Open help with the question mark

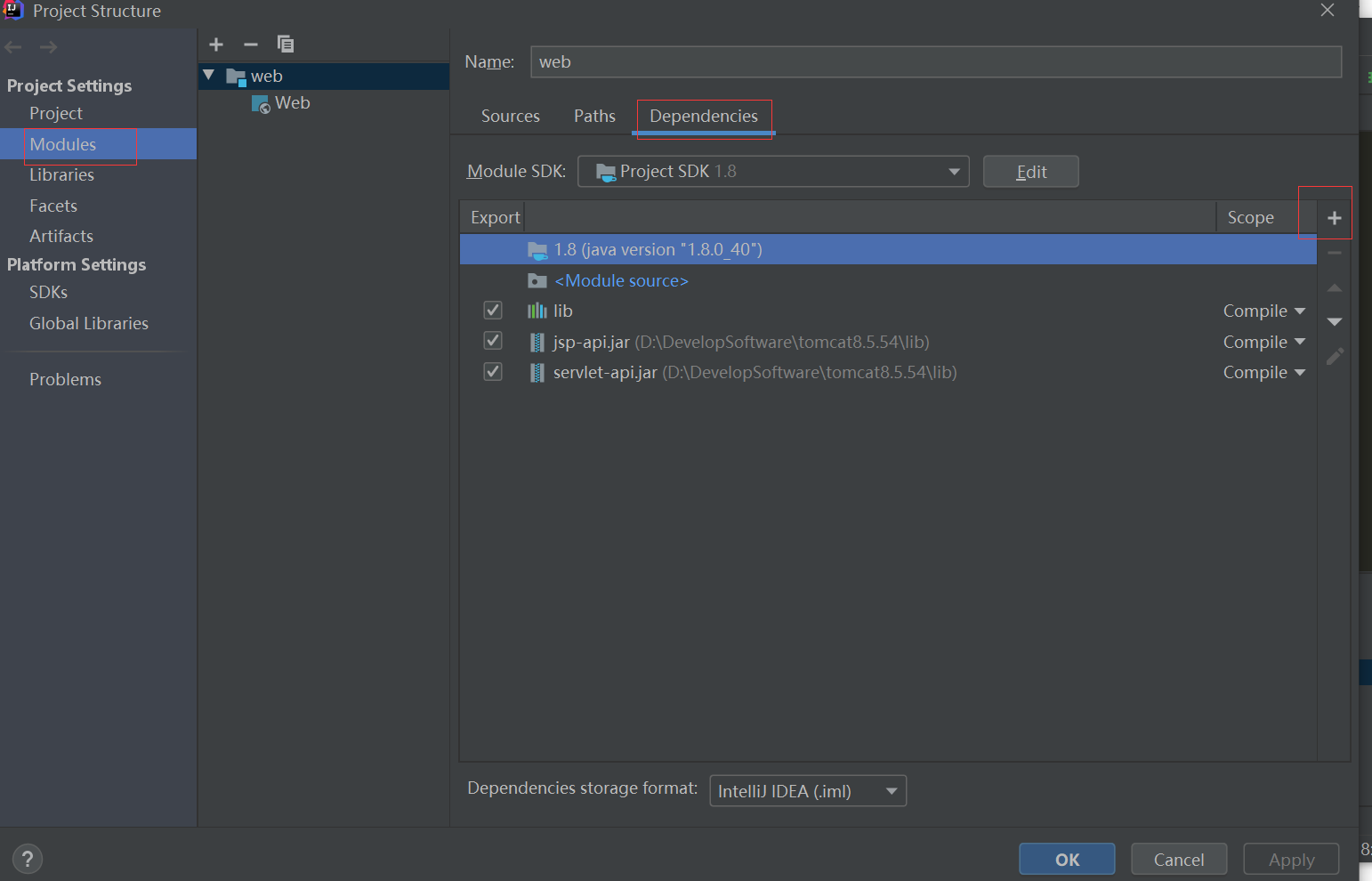28,859
